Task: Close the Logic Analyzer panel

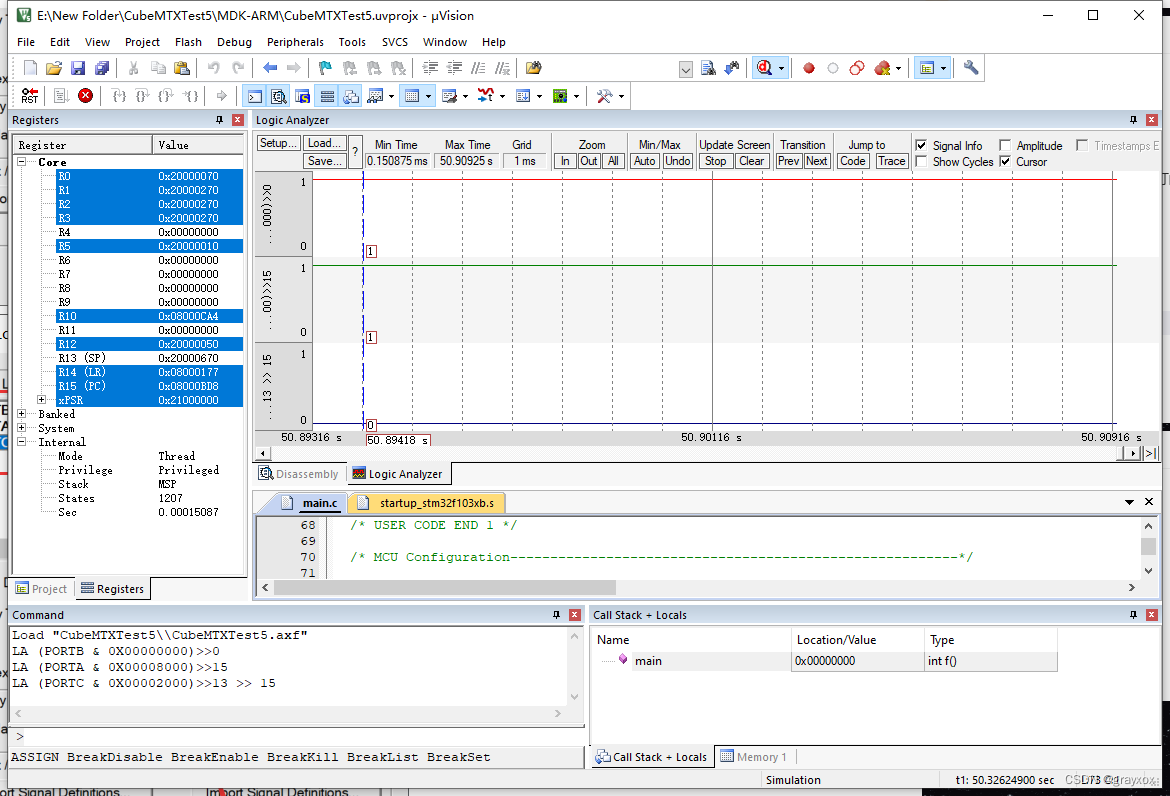Action: (x=1151, y=120)
